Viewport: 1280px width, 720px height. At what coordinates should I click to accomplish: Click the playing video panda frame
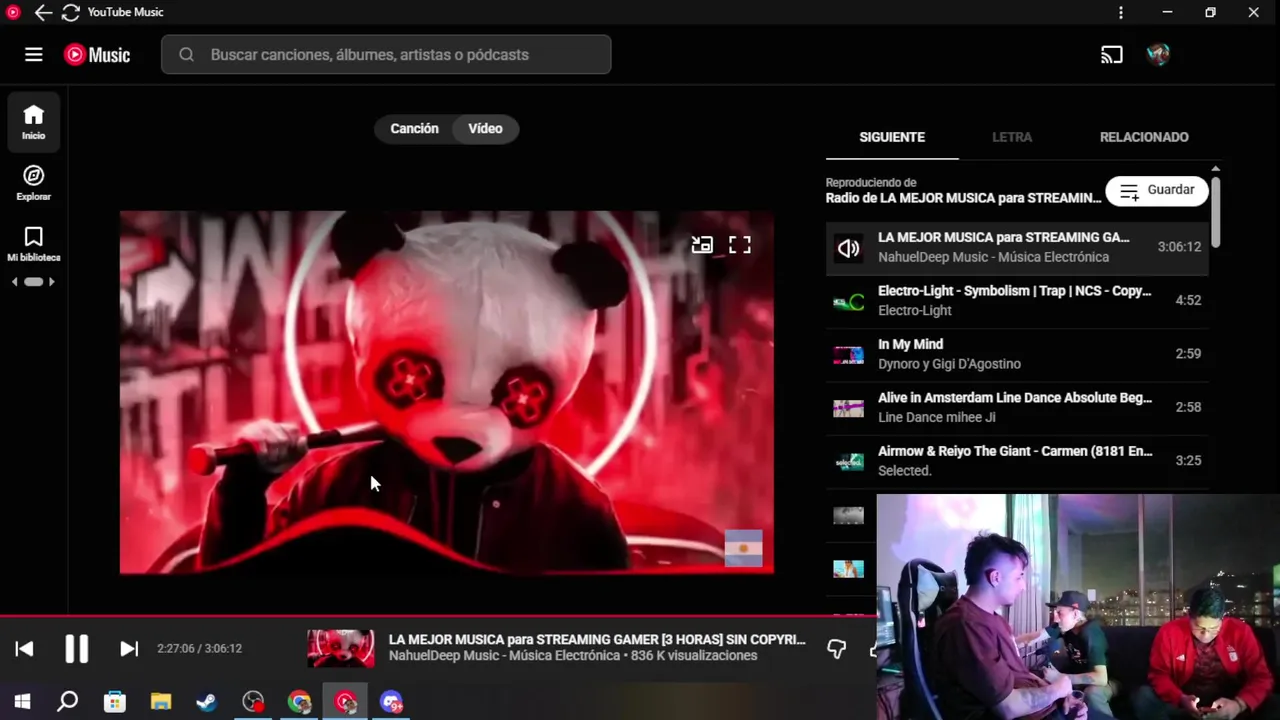click(446, 392)
